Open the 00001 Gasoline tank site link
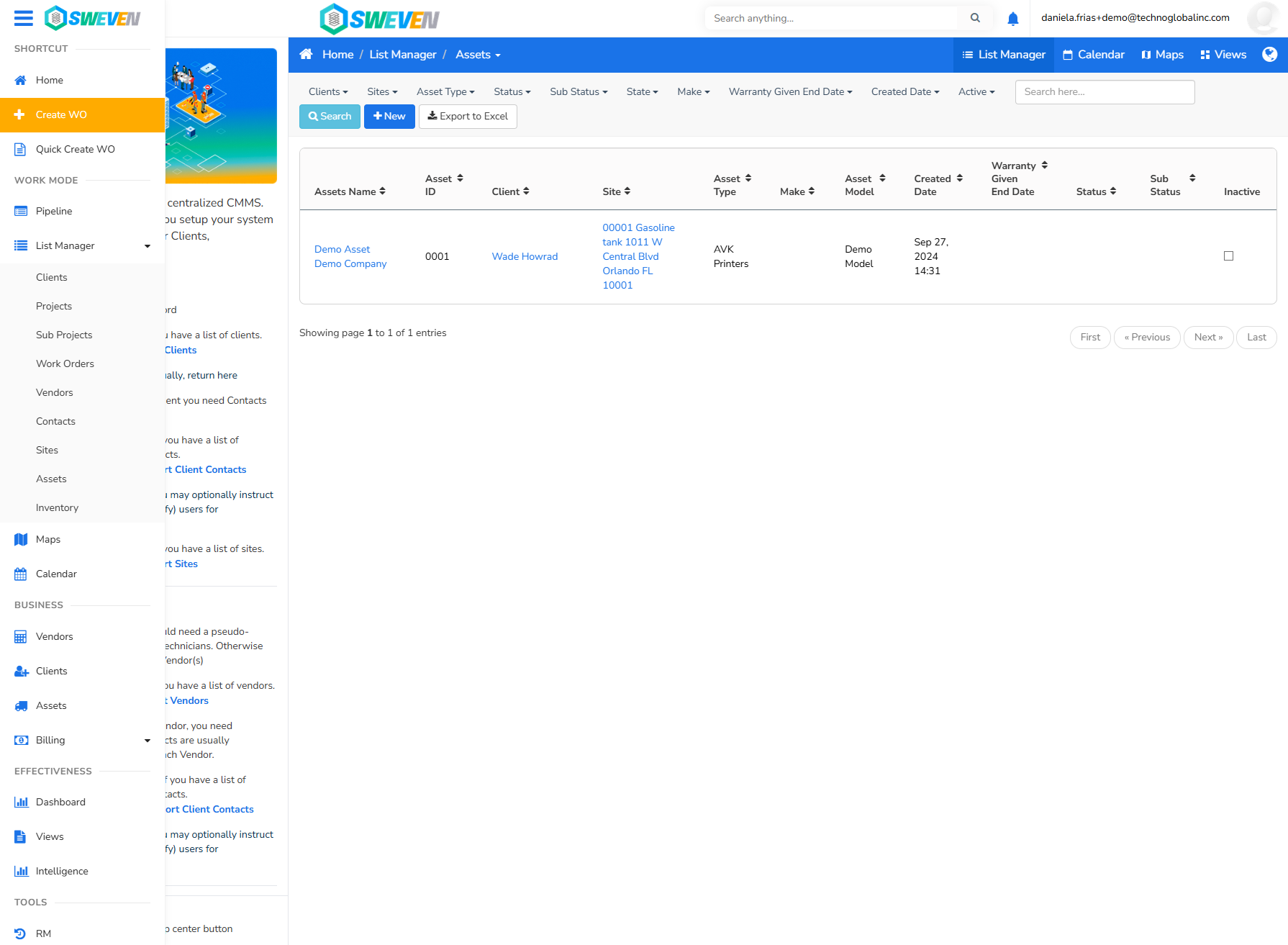1288x945 pixels. [638, 257]
